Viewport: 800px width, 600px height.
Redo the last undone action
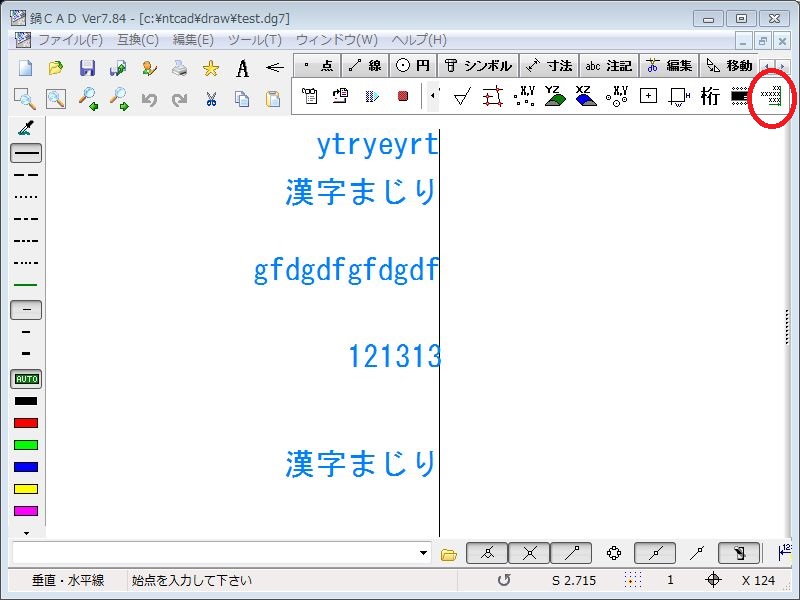180,99
